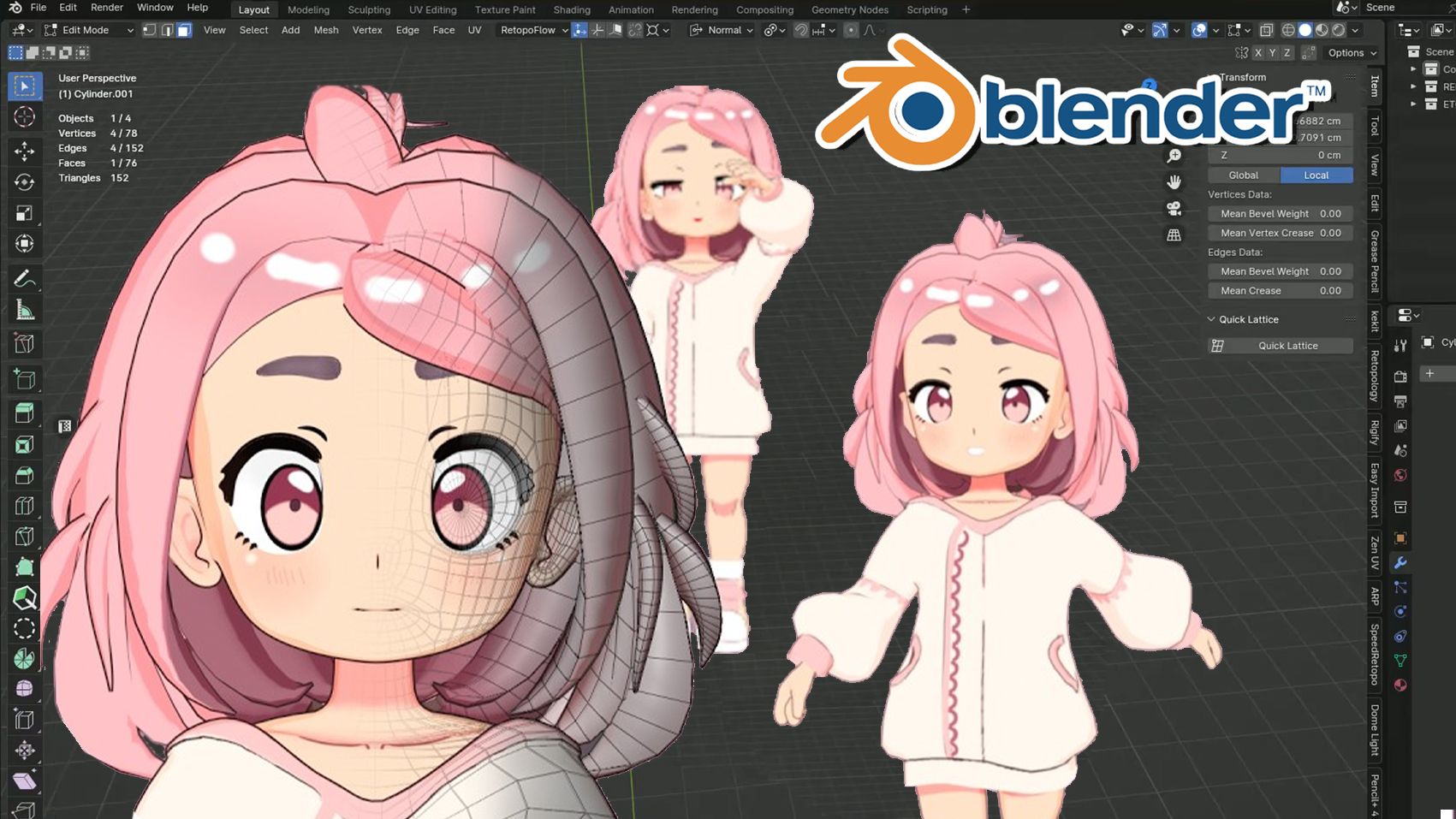Viewport: 1456px width, 819px height.
Task: Toggle the X axis mirror button
Action: tap(1258, 52)
